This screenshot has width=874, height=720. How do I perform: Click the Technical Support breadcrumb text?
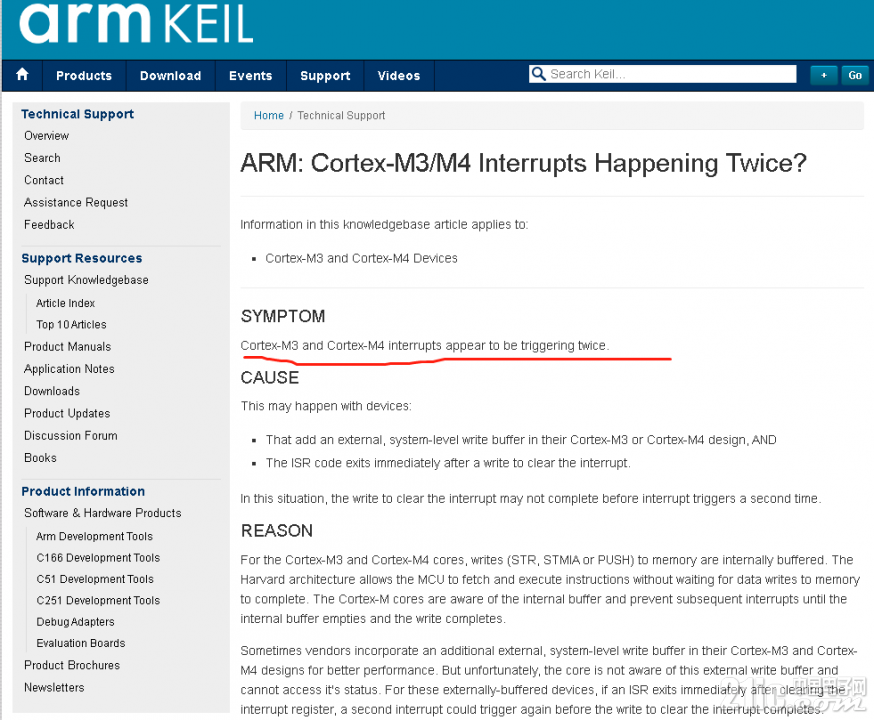tap(341, 115)
